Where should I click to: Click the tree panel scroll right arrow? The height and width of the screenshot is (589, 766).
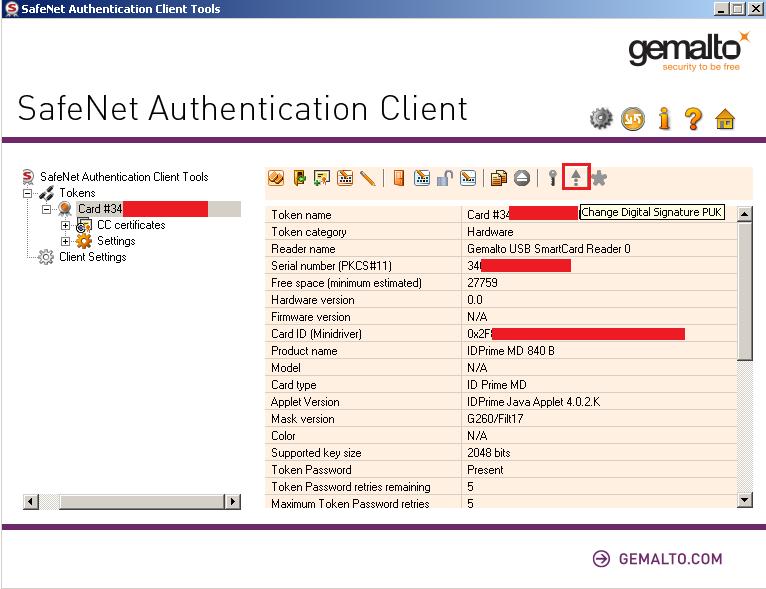coord(233,502)
